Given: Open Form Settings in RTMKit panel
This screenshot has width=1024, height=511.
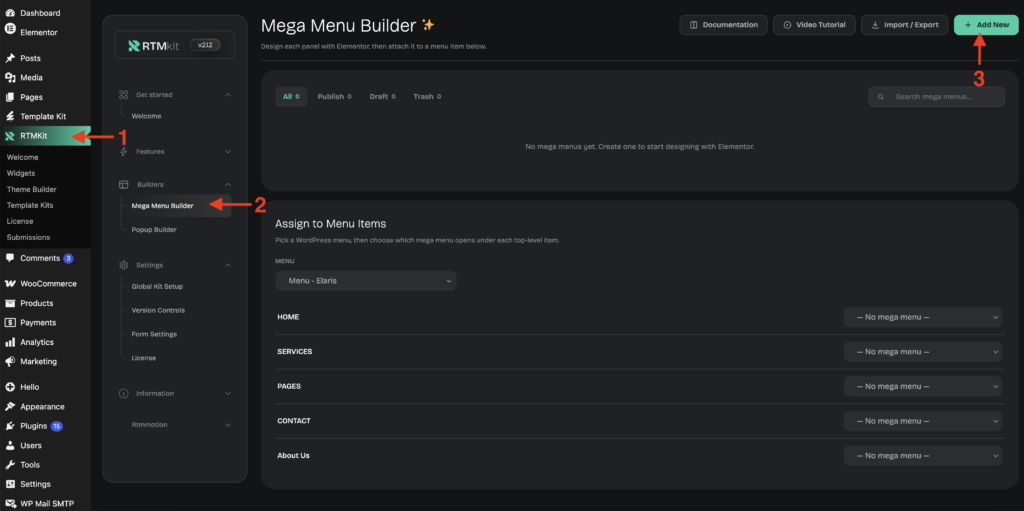Looking at the screenshot, I should (x=154, y=334).
